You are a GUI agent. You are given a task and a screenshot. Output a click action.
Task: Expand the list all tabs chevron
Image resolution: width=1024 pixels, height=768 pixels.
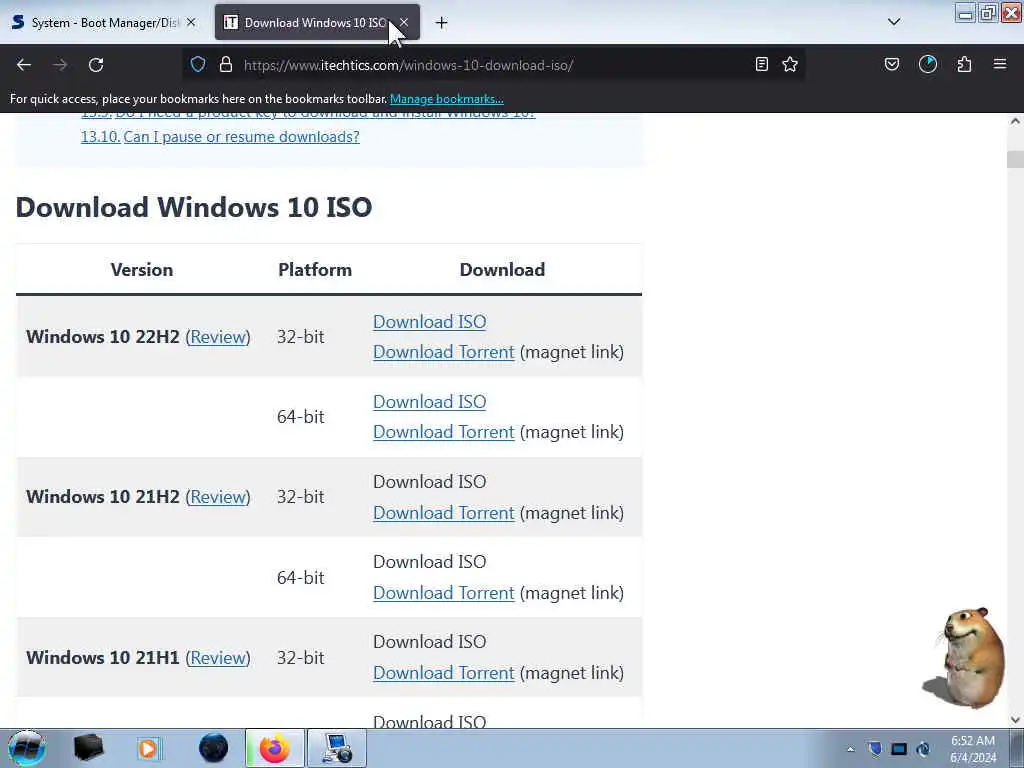tap(894, 22)
